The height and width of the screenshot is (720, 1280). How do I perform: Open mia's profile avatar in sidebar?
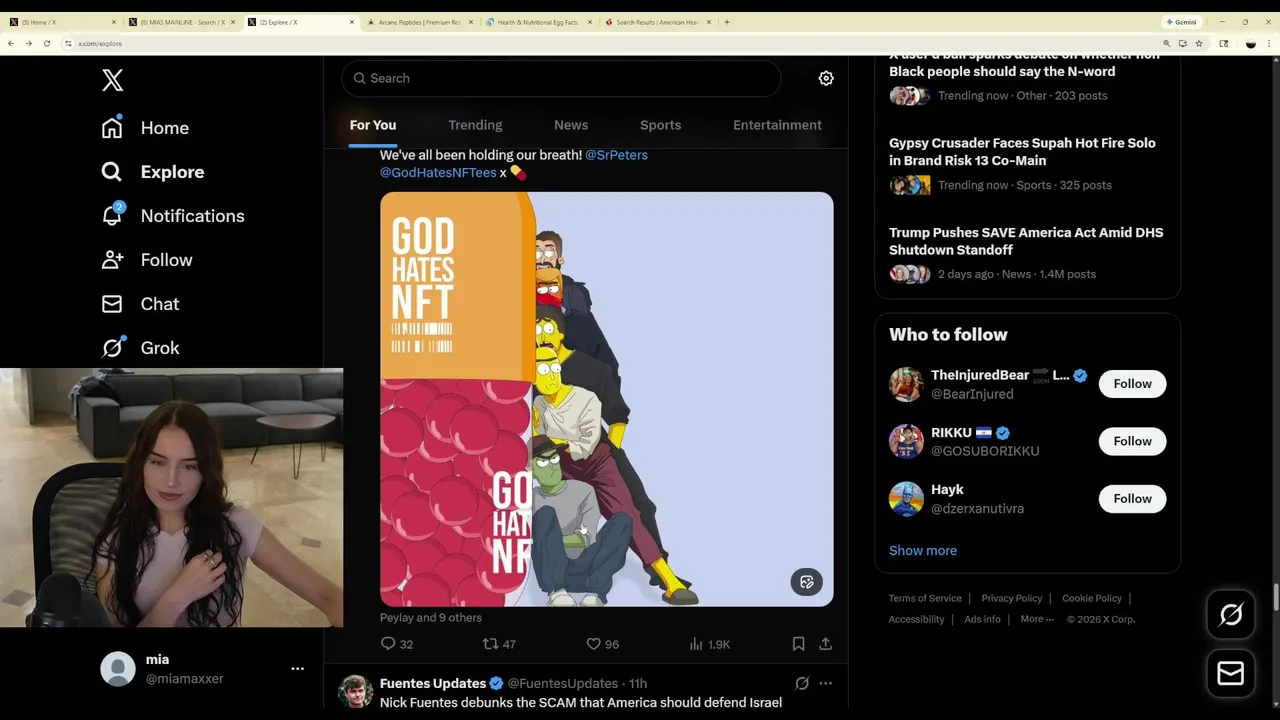click(x=118, y=669)
